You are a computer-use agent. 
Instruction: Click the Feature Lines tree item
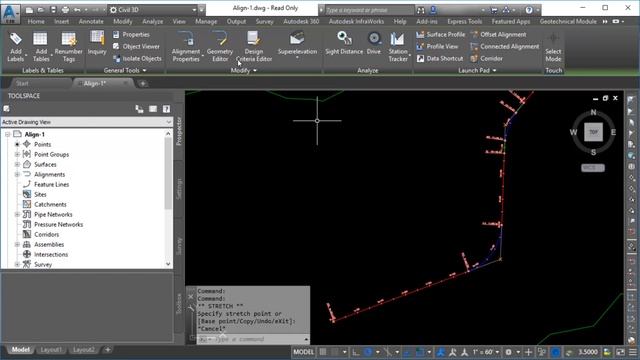[x=51, y=184]
